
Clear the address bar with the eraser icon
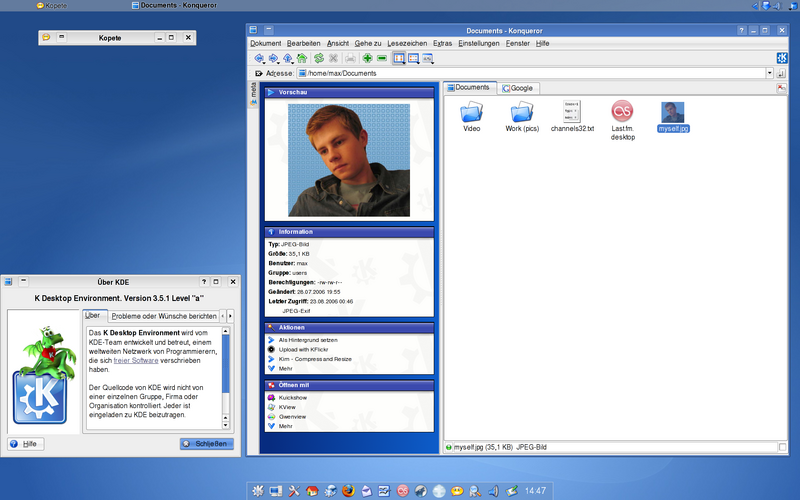(x=258, y=73)
